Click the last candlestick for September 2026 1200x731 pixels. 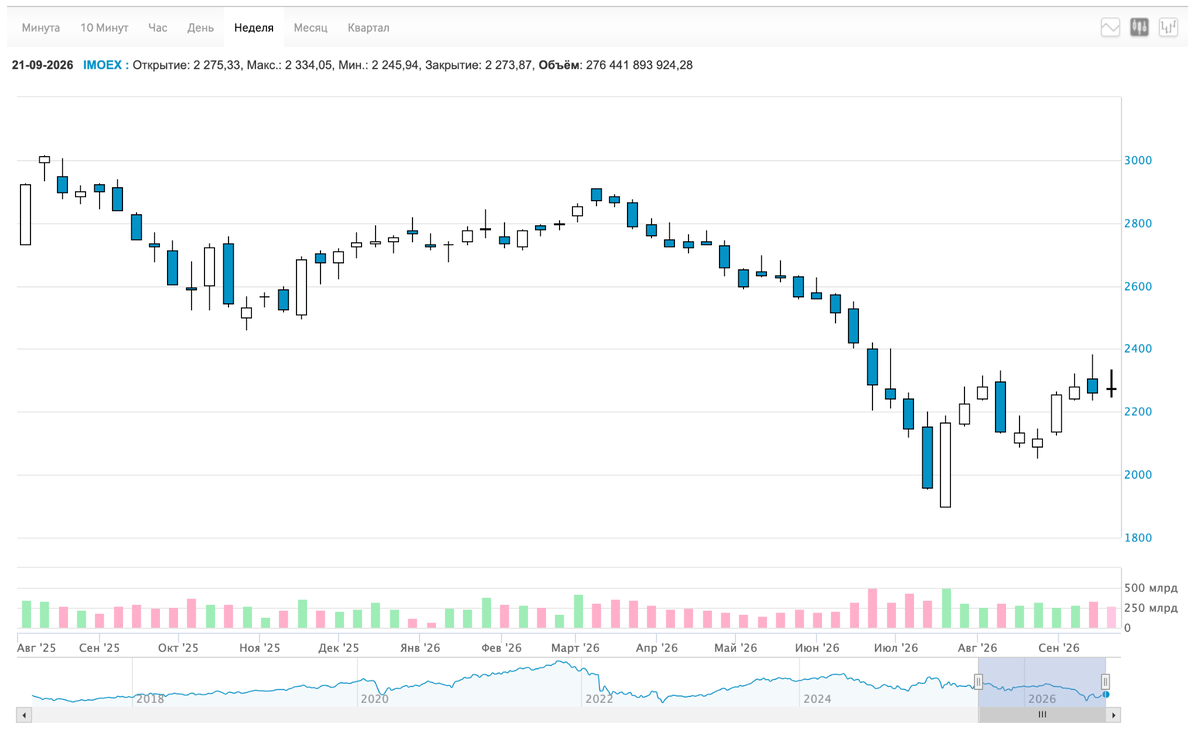click(1111, 384)
